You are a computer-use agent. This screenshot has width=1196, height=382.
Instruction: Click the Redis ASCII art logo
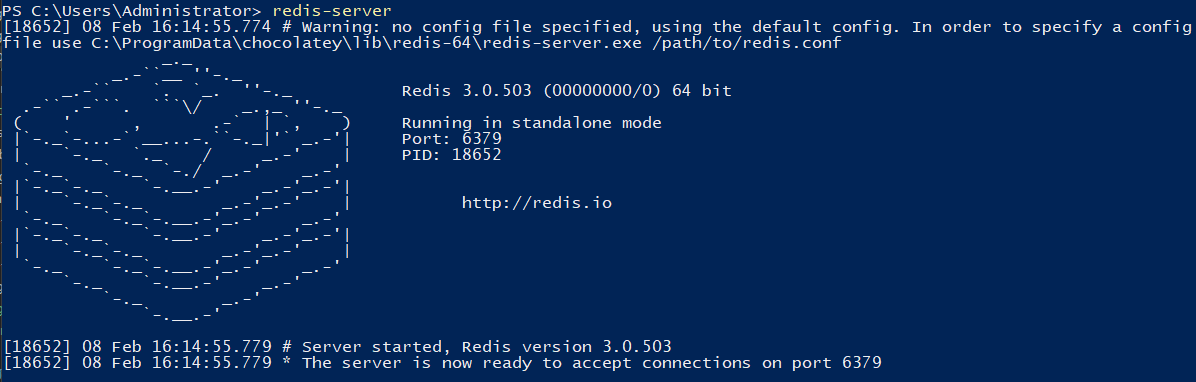point(182,191)
